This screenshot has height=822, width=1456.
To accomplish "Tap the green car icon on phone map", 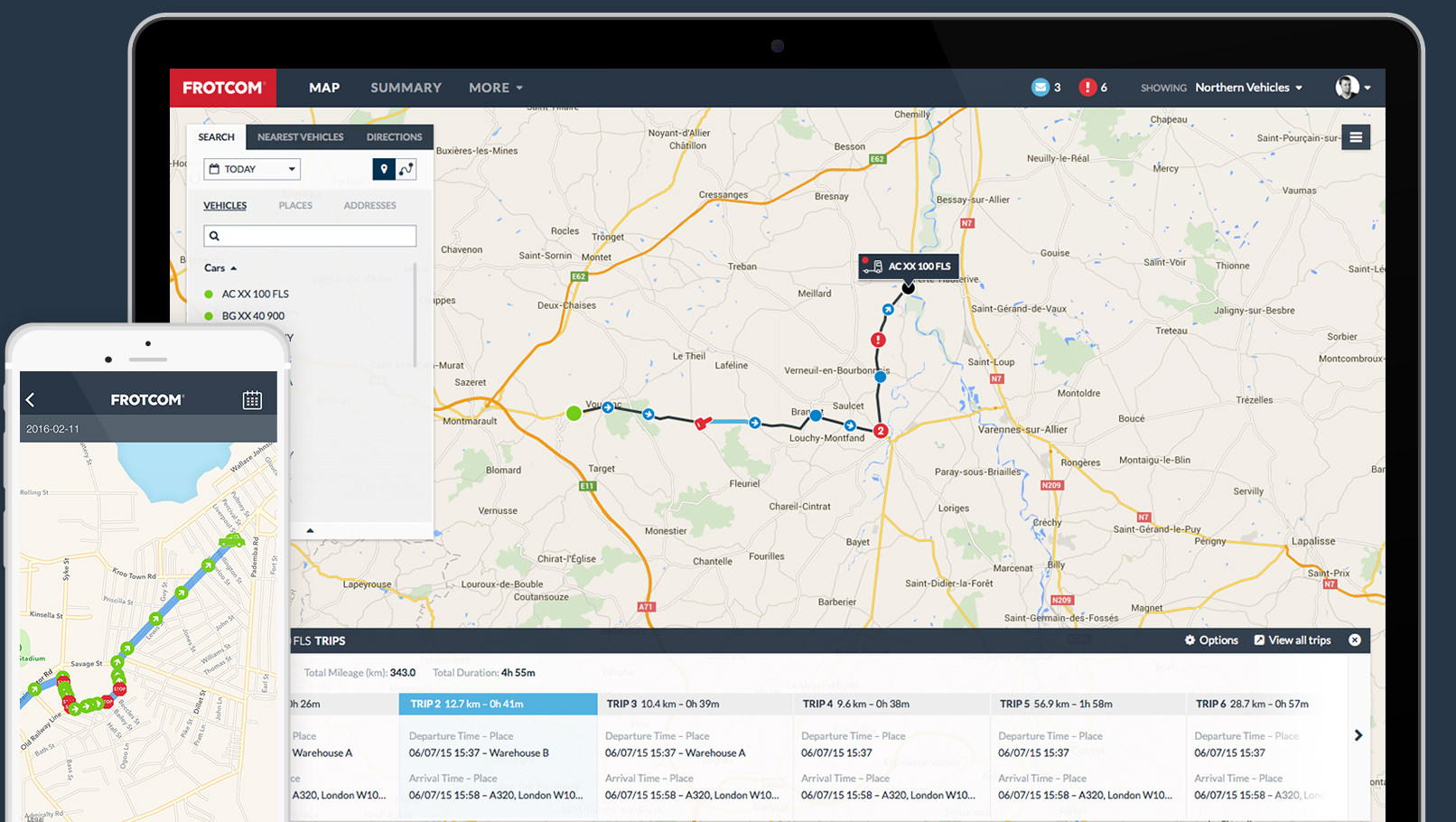I will 232,540.
